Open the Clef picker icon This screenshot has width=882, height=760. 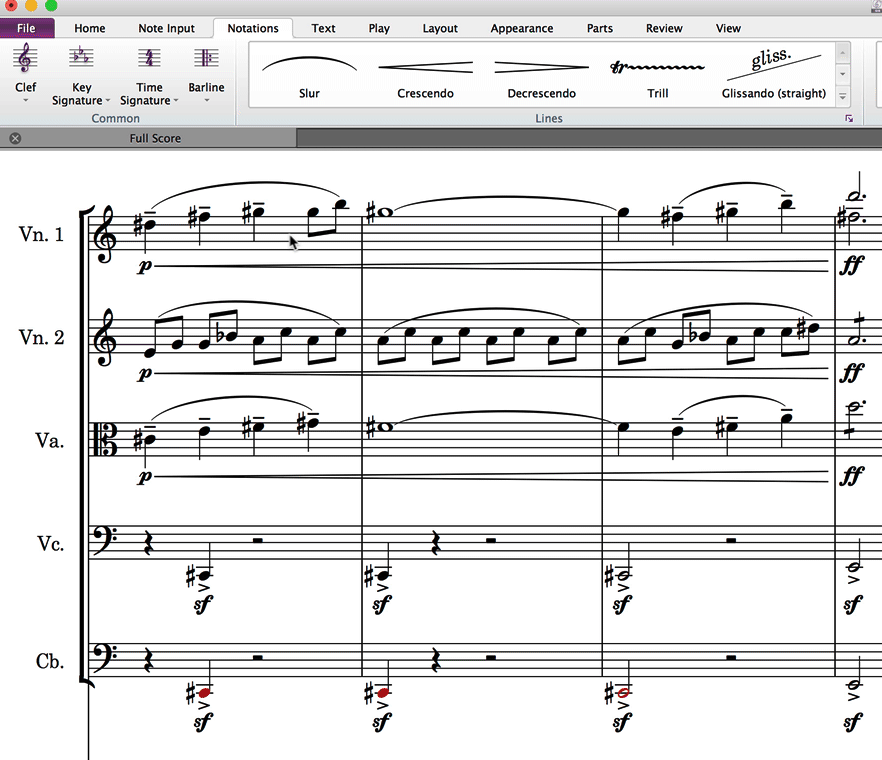point(25,59)
